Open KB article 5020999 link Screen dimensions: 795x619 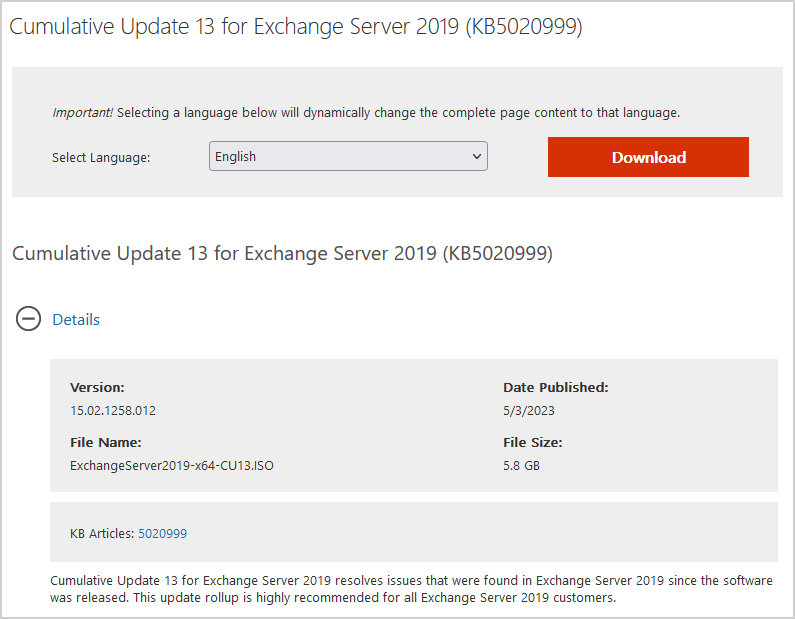(162, 534)
